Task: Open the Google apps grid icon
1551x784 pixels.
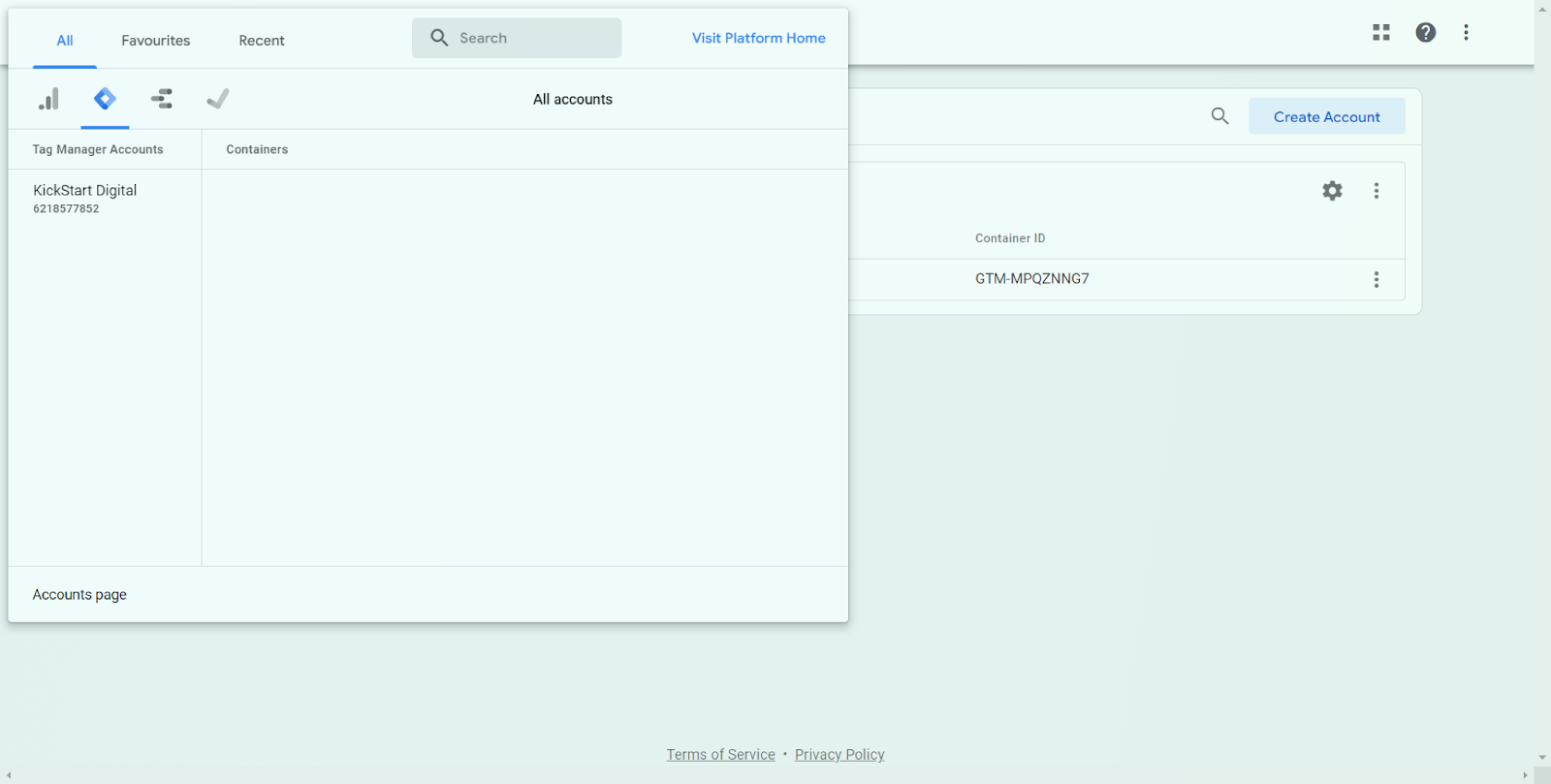Action: point(1381,33)
